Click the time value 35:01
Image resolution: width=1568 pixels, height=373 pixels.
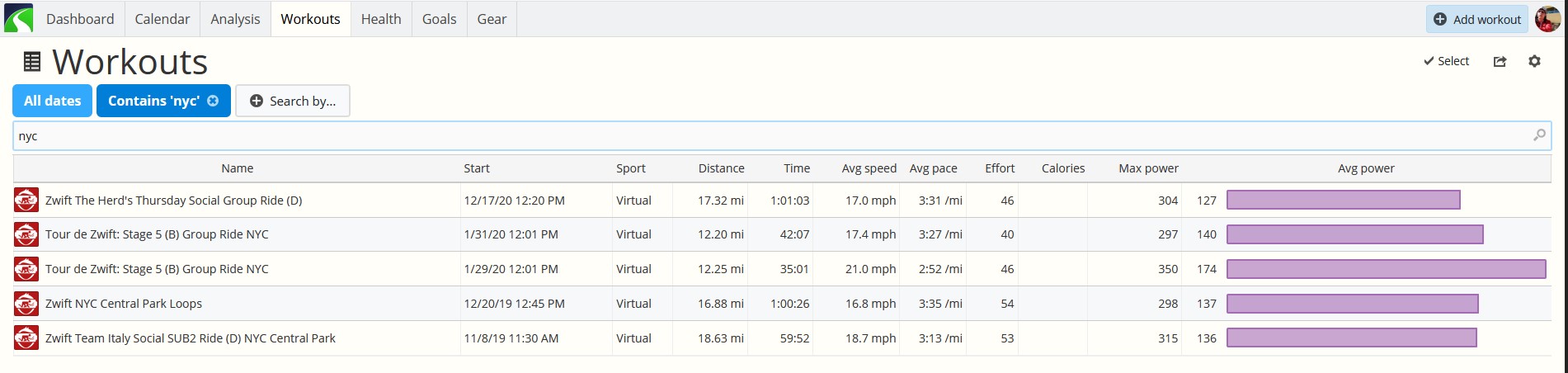click(x=794, y=269)
